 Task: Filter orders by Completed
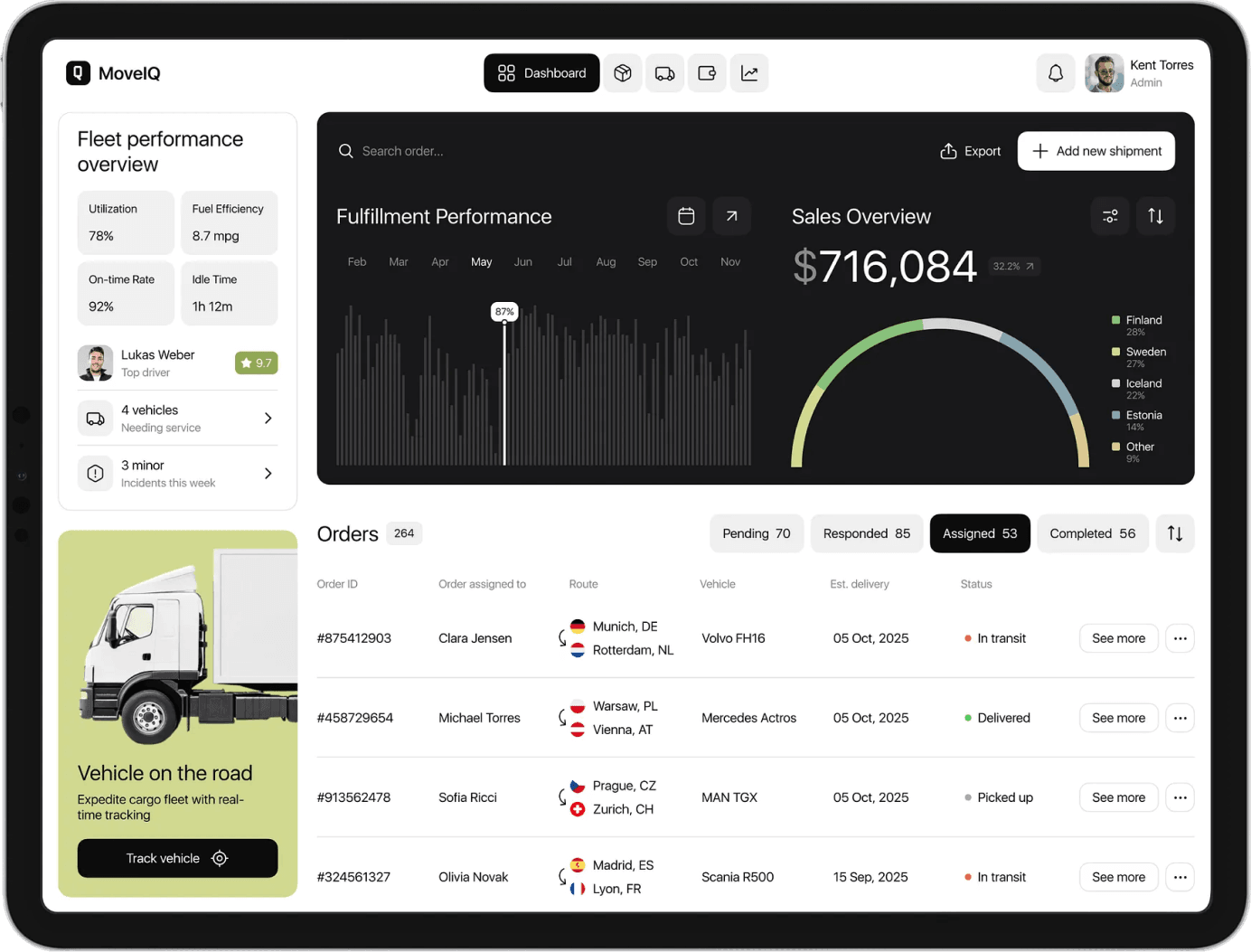coord(1093,533)
